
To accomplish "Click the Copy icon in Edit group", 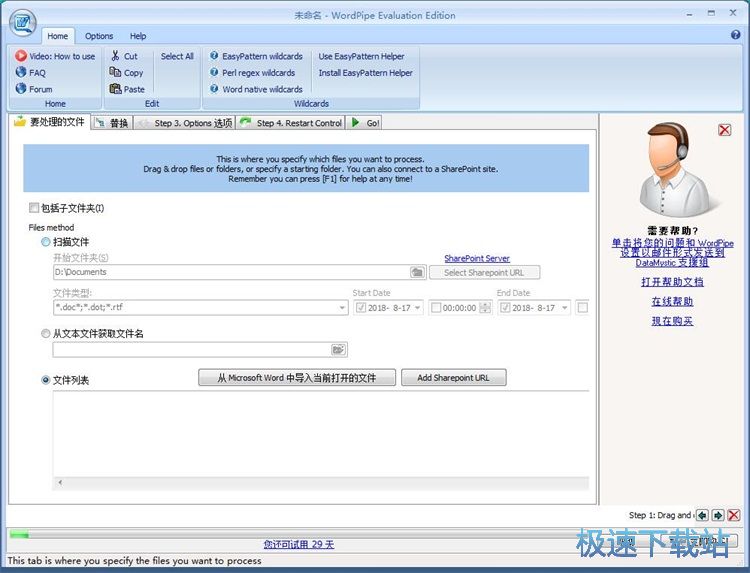I will 116,73.
